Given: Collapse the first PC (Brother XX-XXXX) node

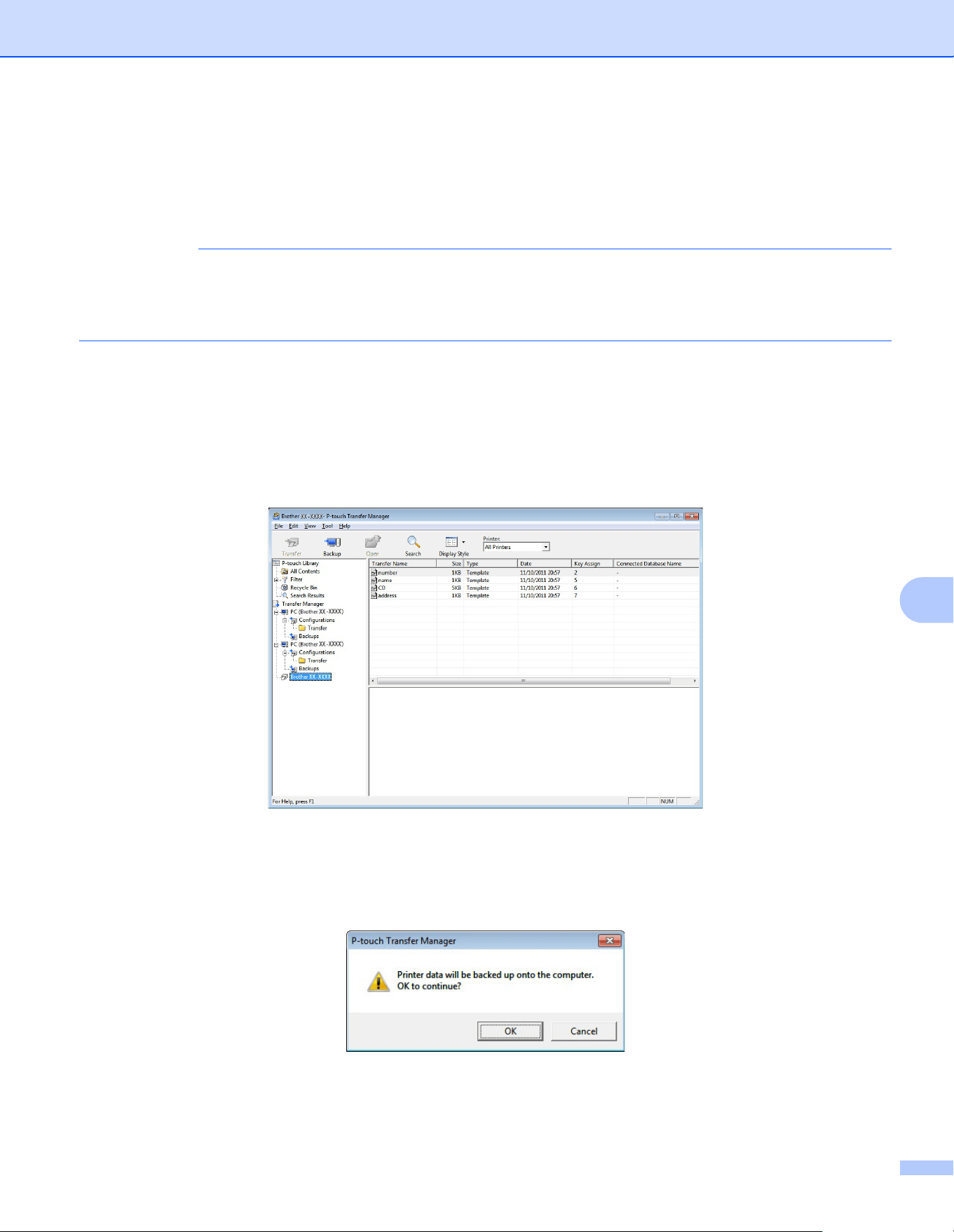Looking at the screenshot, I should tap(276, 612).
